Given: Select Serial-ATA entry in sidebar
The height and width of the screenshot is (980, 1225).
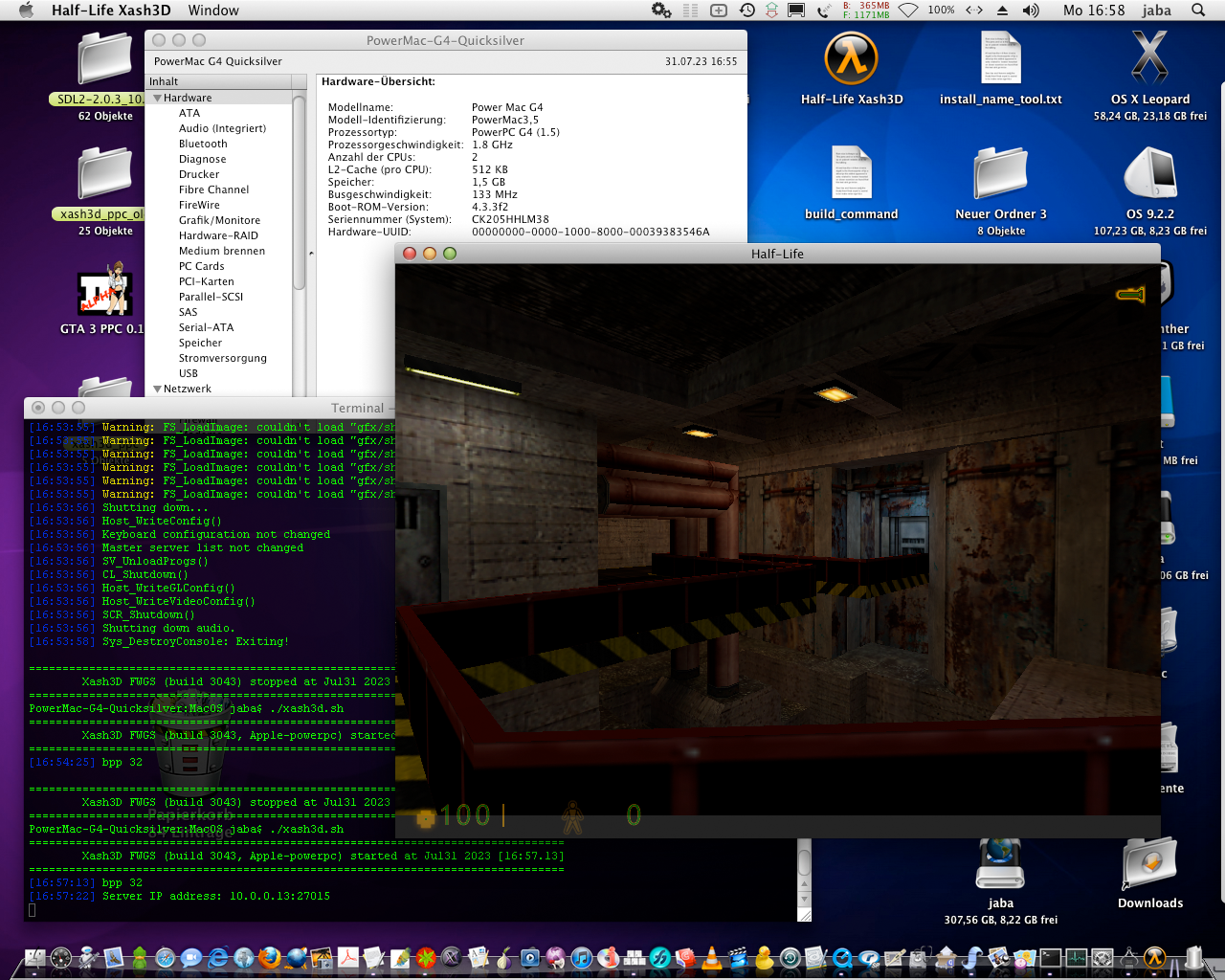Looking at the screenshot, I should point(206,327).
